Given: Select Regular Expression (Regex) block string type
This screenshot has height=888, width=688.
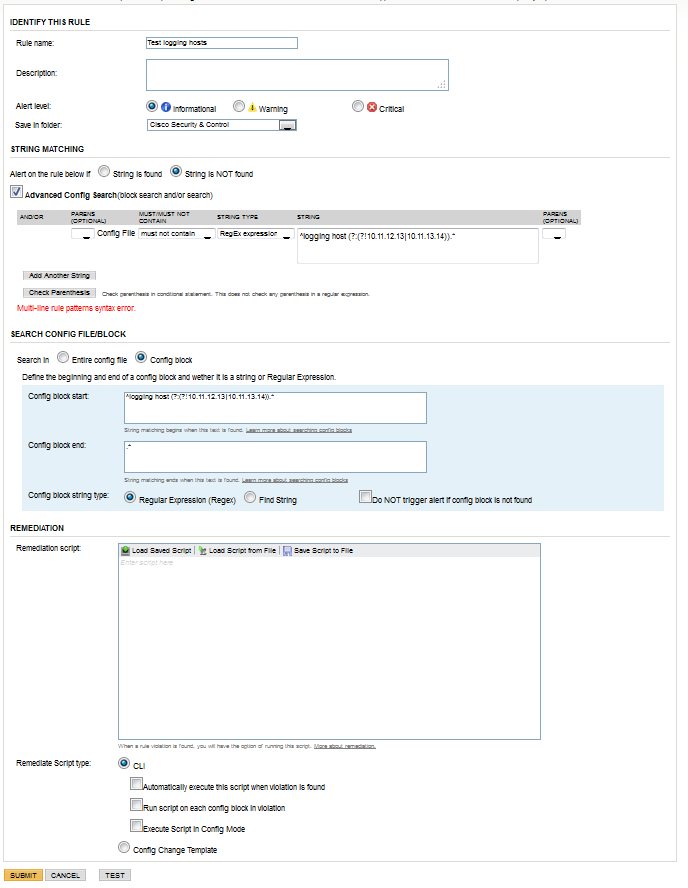Looking at the screenshot, I should click(x=130, y=497).
